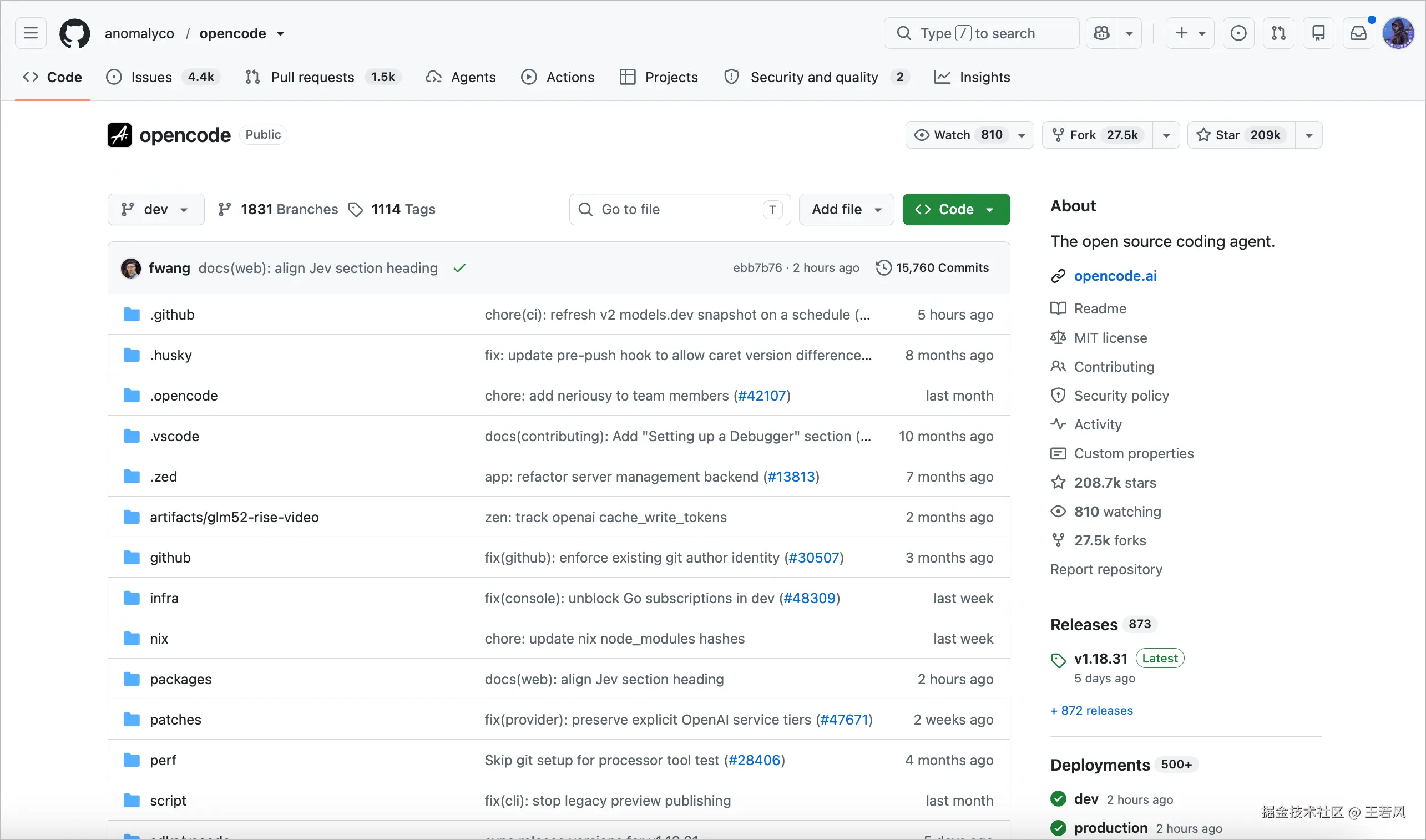
Task: Open the Projects tab
Action: (x=659, y=77)
